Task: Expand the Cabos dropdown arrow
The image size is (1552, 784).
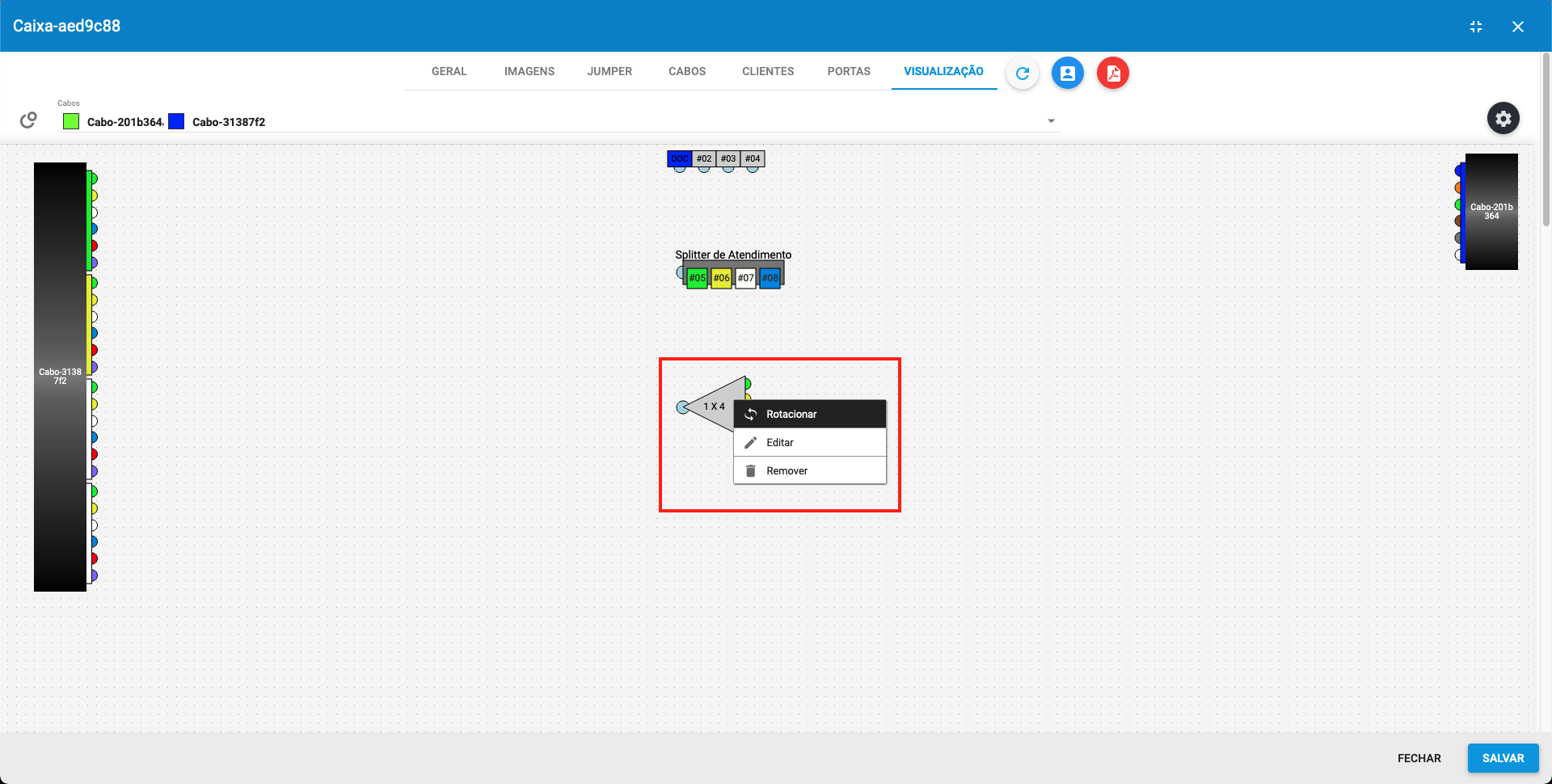Action: point(1052,121)
